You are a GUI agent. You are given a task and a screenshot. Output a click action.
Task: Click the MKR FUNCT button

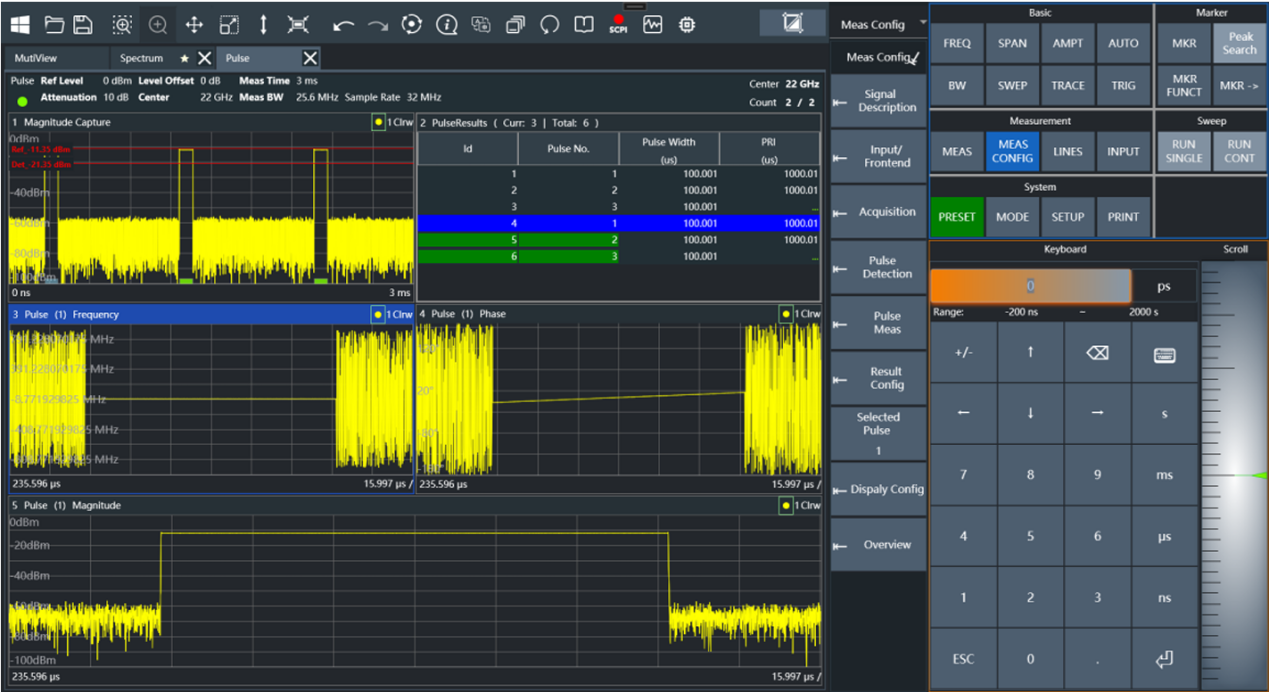tap(1184, 86)
